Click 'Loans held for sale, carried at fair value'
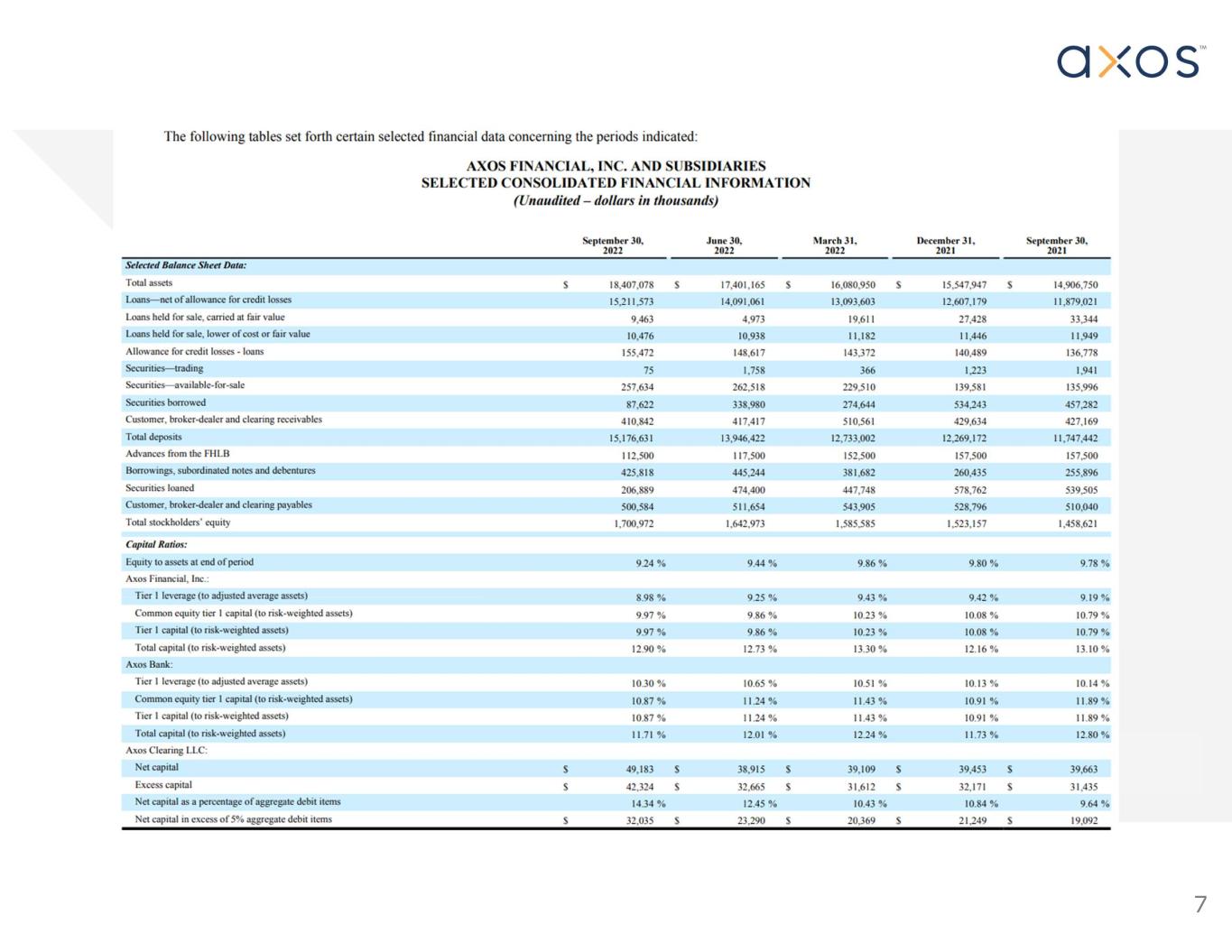The height and width of the screenshot is (952, 1232). click(205, 317)
